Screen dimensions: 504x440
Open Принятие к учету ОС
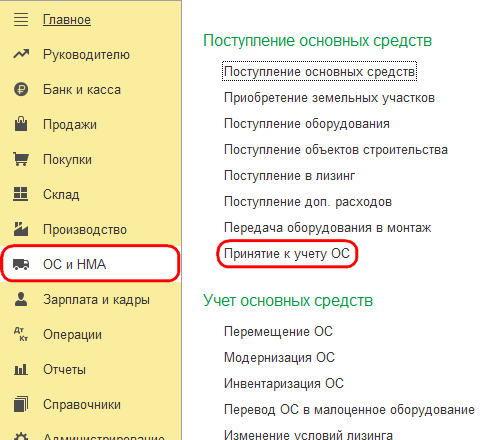[x=287, y=254]
